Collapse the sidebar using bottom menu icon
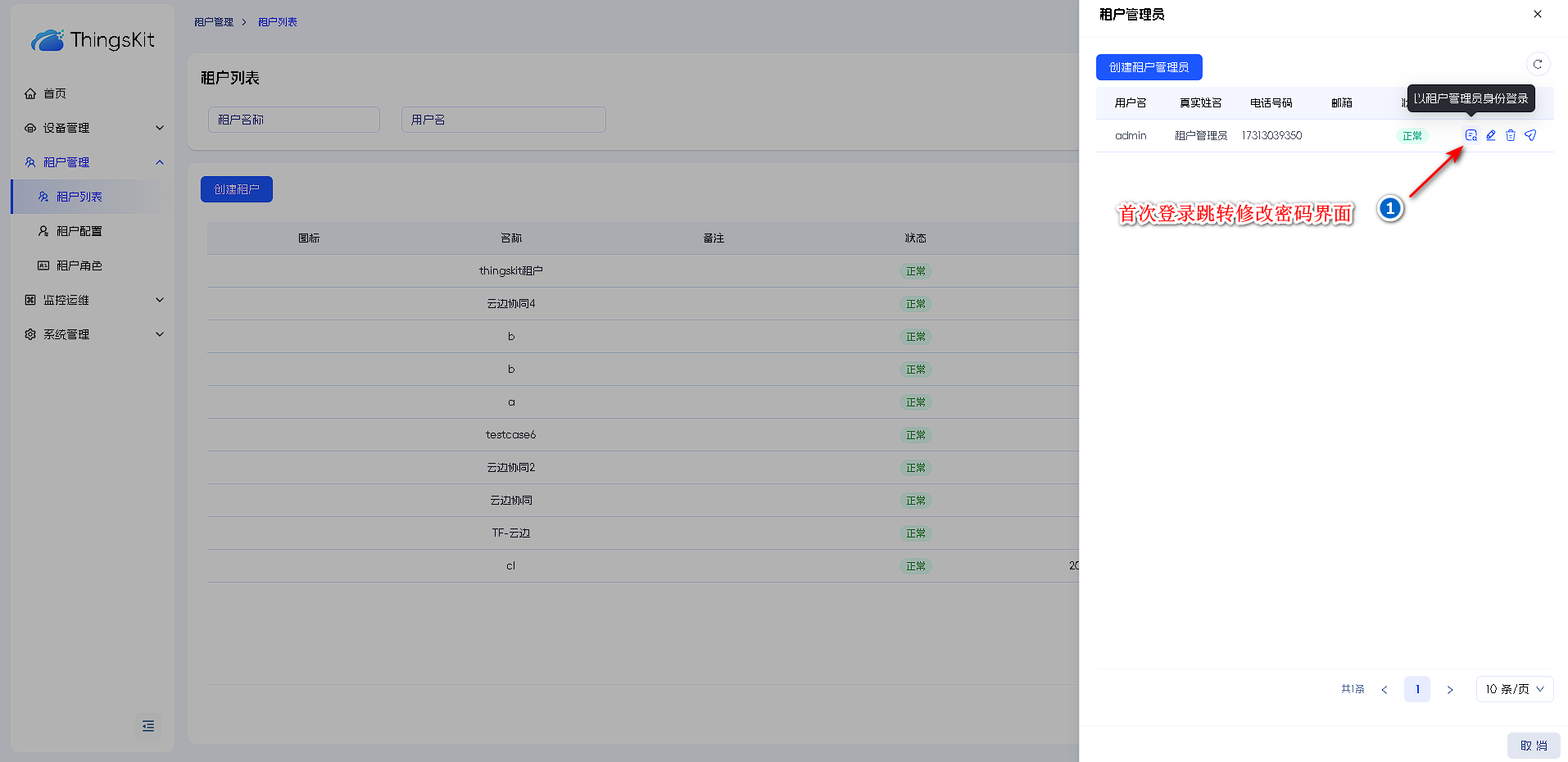This screenshot has width=1568, height=762. (148, 726)
